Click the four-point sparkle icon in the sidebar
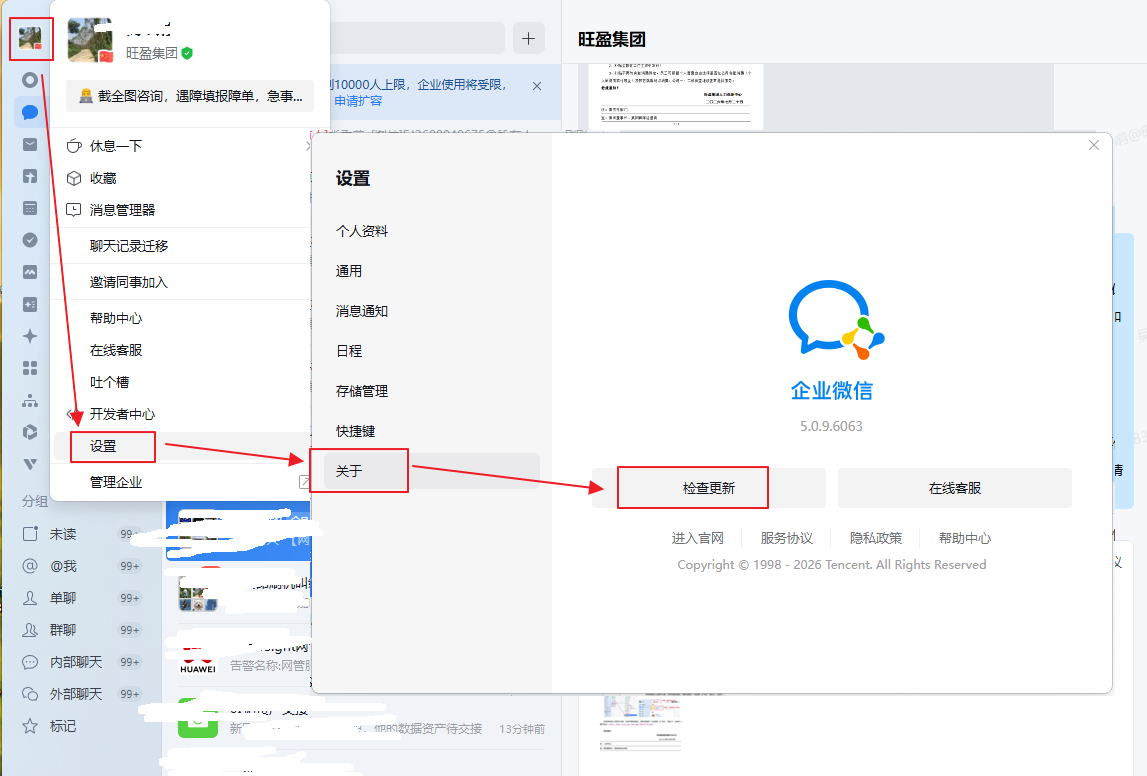Viewport: 1147px width, 776px height. [x=30, y=336]
